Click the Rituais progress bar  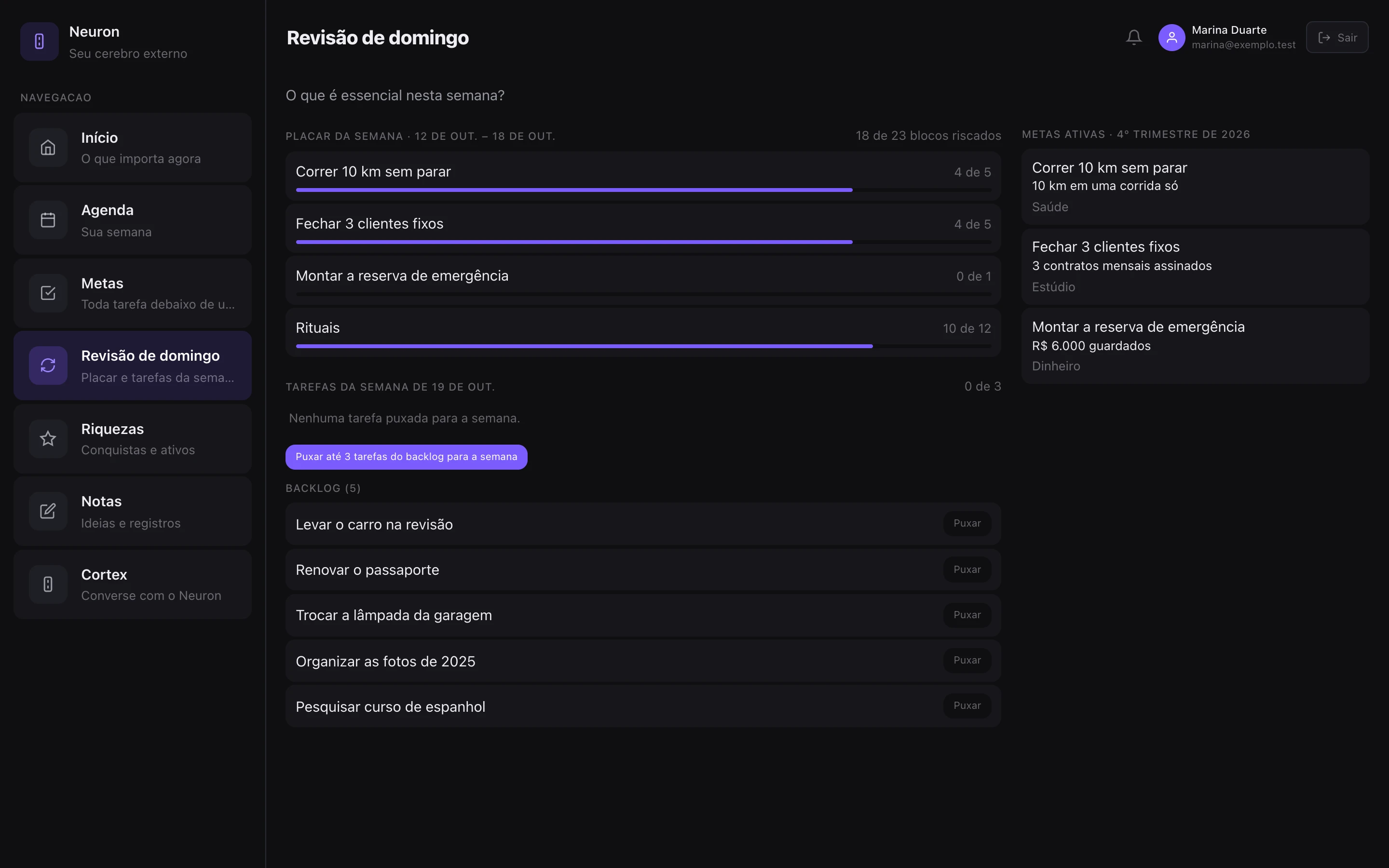point(643,346)
